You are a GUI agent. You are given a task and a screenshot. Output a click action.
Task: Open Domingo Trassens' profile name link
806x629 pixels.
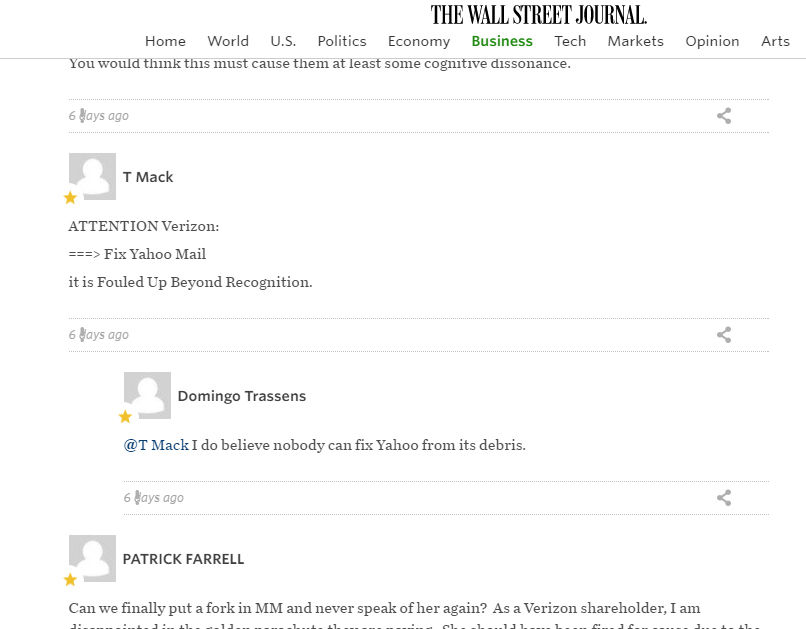pos(242,396)
